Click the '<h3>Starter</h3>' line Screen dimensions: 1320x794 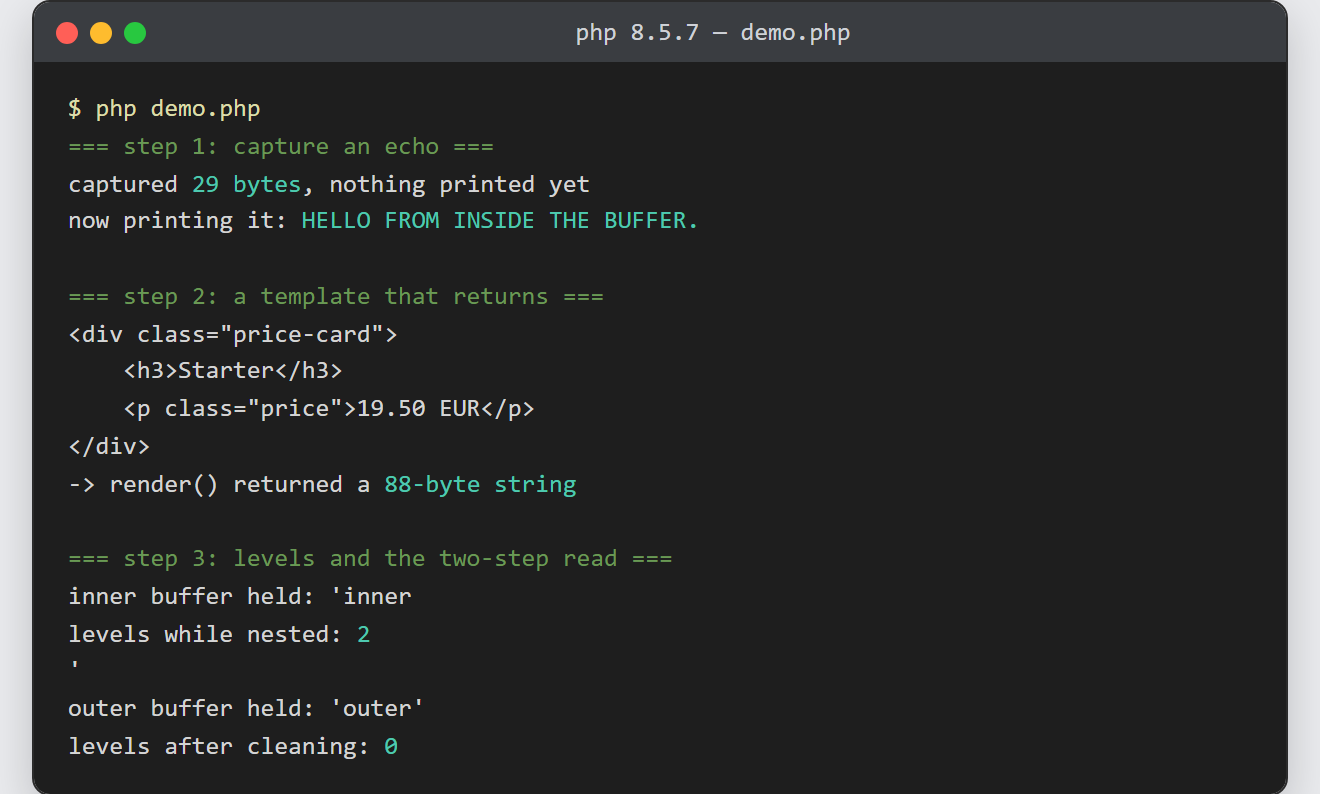233,371
